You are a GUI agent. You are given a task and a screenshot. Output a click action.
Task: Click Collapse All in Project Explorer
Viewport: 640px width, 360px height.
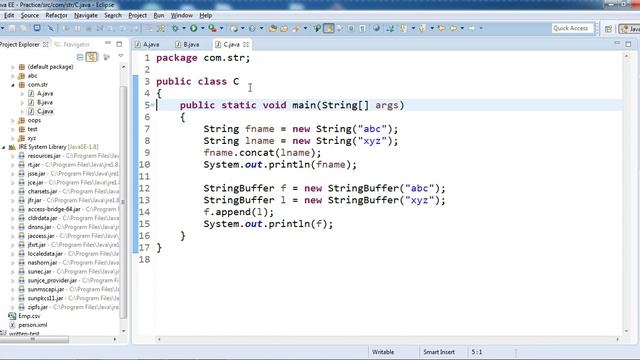80,57
